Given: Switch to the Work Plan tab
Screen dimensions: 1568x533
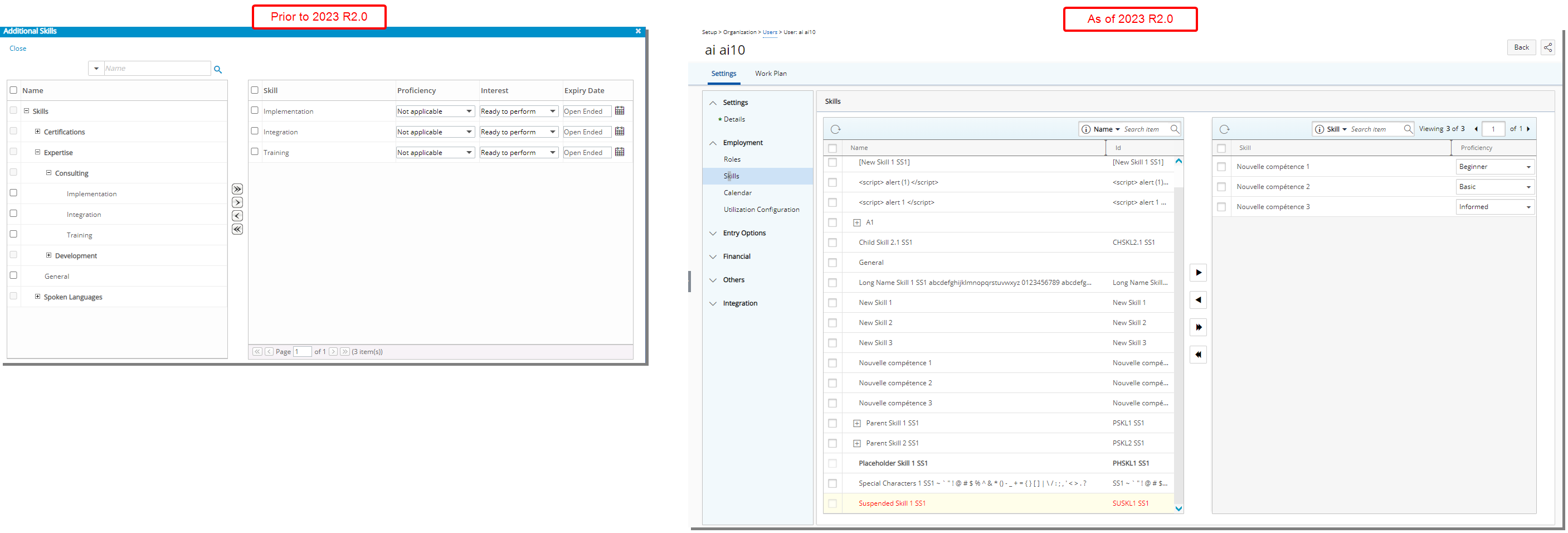Looking at the screenshot, I should (x=771, y=74).
